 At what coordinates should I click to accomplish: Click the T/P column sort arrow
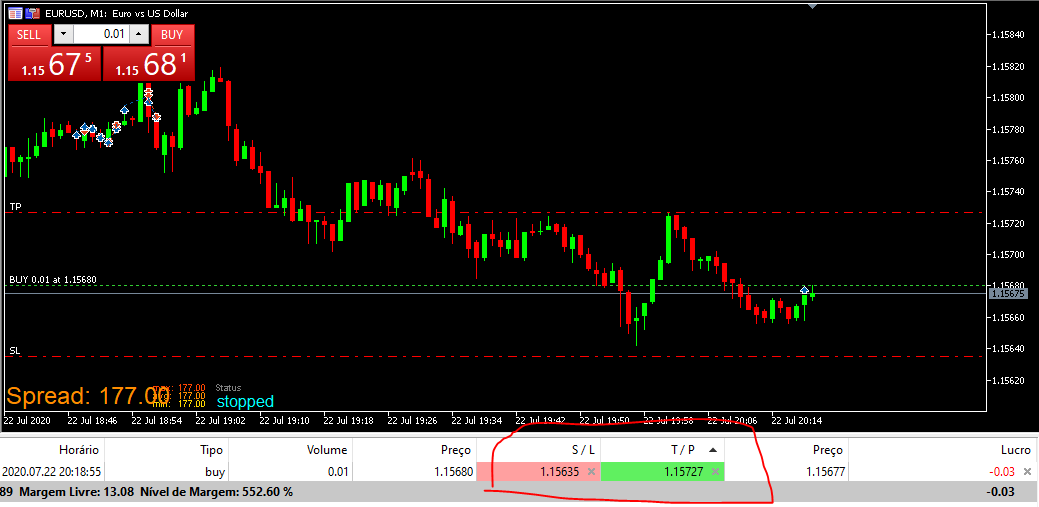click(712, 450)
